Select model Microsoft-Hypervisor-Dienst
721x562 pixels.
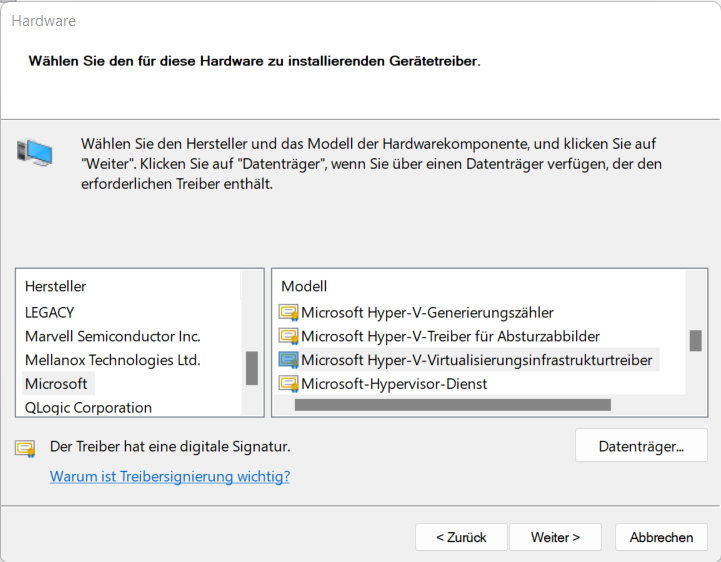pyautogui.click(x=394, y=384)
